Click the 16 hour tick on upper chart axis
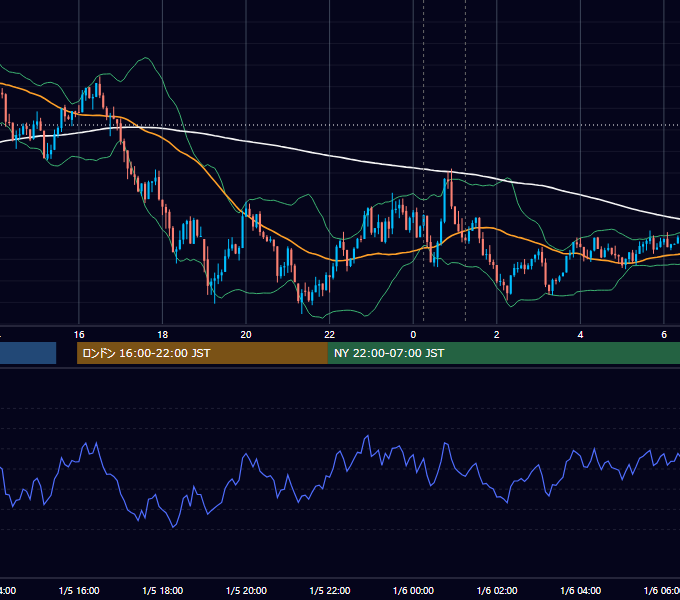Viewport: 680px width, 600px height. tap(79, 335)
